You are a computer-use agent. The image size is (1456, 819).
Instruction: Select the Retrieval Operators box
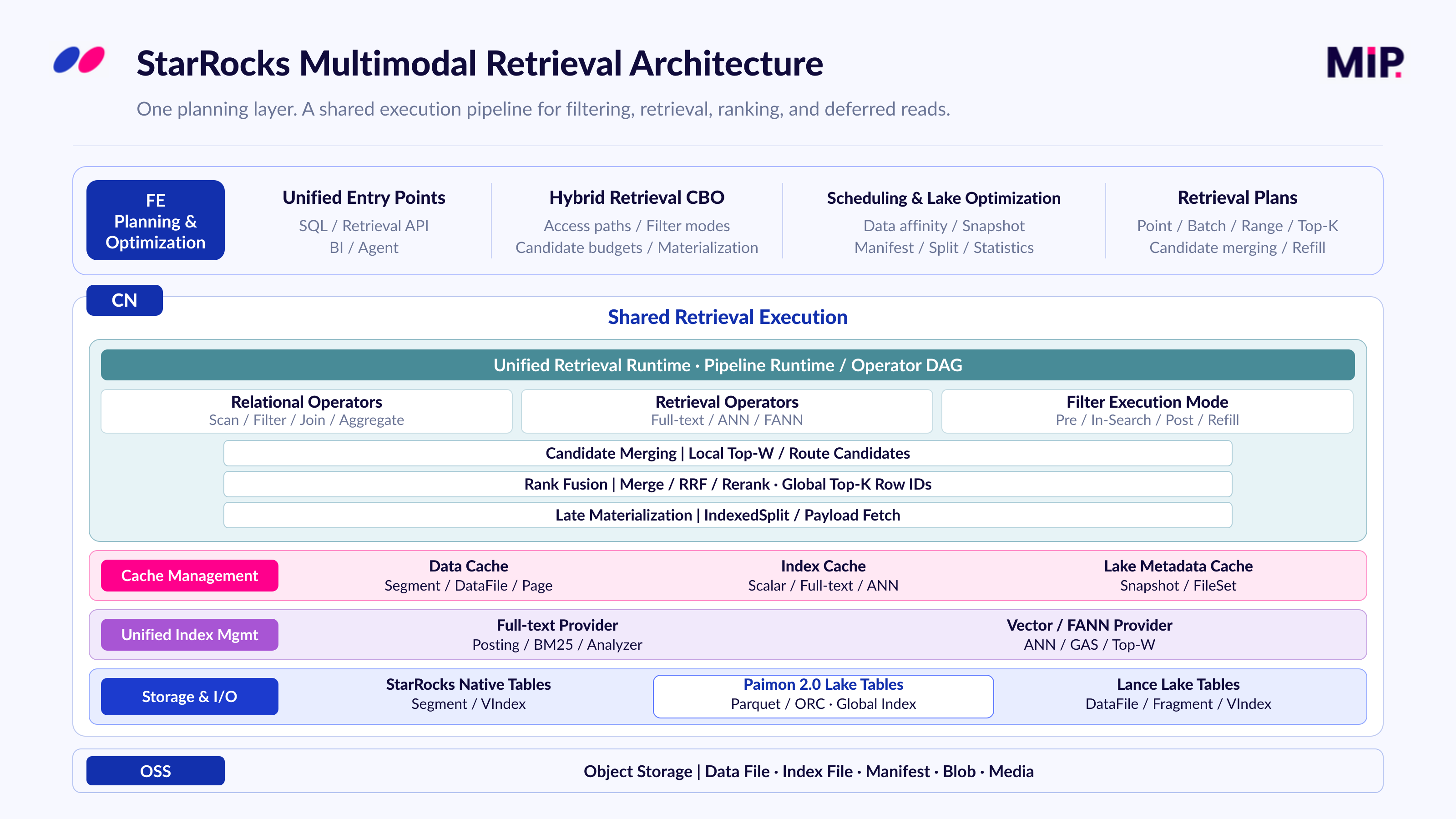pos(727,411)
